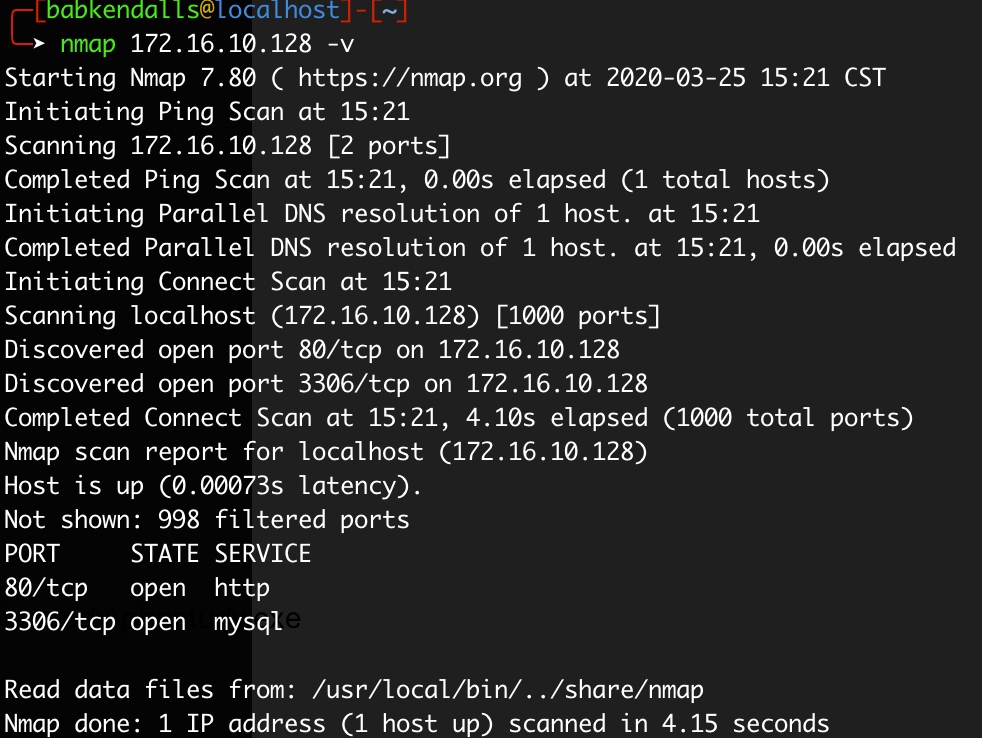Click the "Nmap done" summary line
Viewport: 982px width, 738px height.
(x=416, y=724)
